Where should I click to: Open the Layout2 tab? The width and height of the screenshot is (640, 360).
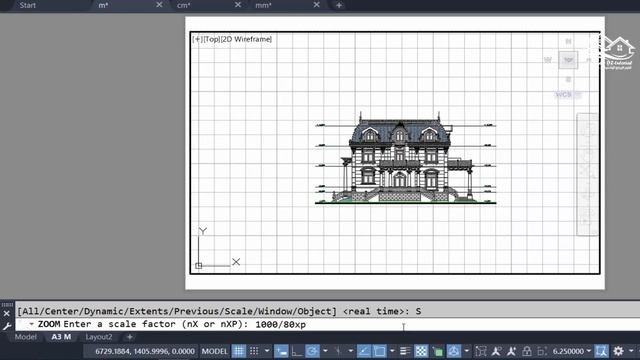click(x=99, y=337)
